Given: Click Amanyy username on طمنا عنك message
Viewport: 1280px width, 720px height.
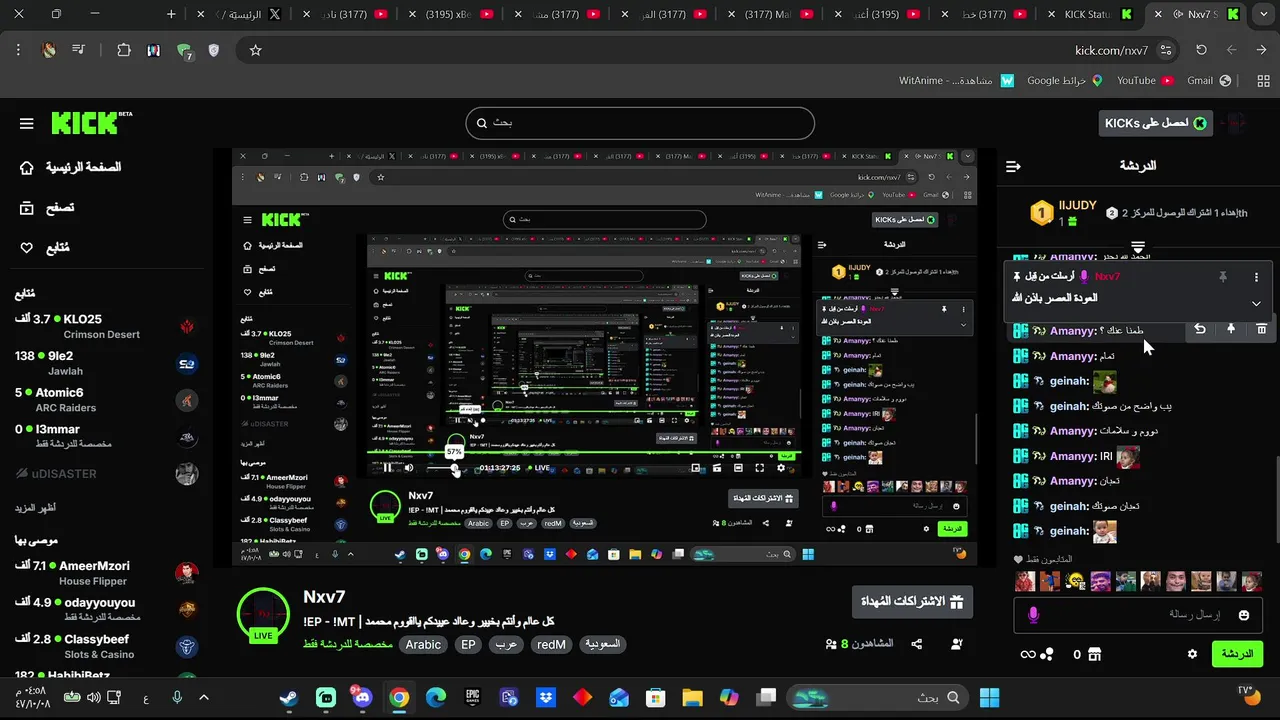Looking at the screenshot, I should (1072, 331).
